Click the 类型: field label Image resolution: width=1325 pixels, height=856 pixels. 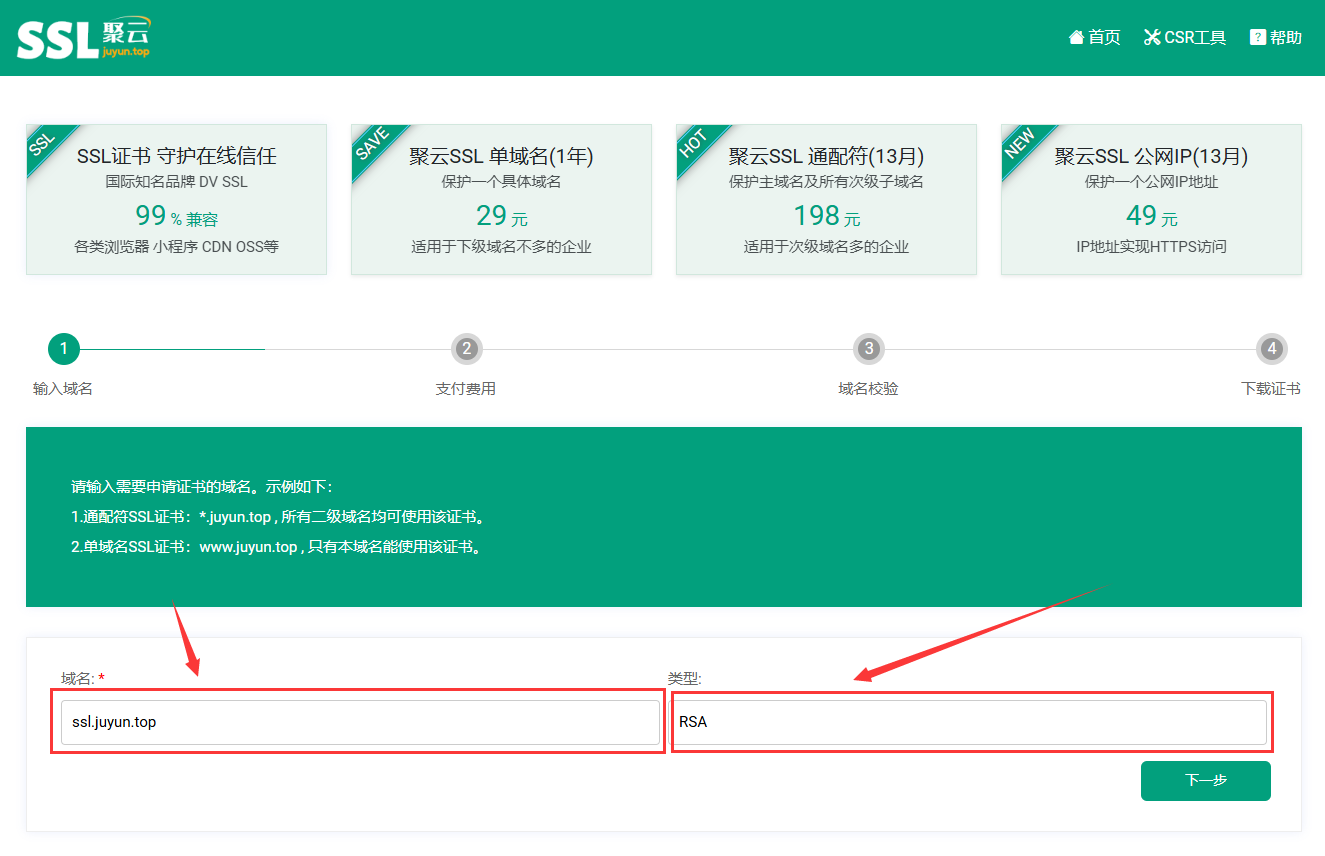click(685, 679)
